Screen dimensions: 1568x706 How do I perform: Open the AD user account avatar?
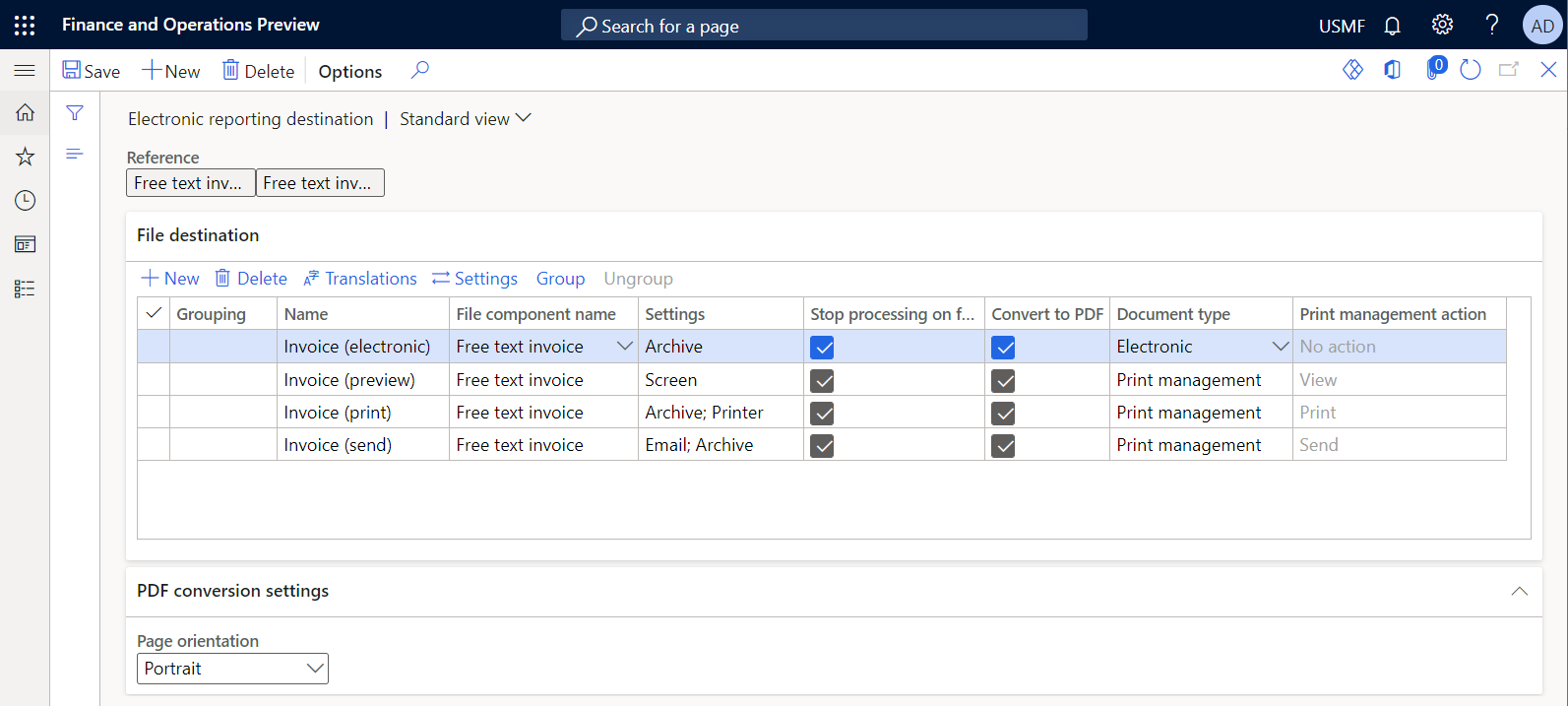1542,26
